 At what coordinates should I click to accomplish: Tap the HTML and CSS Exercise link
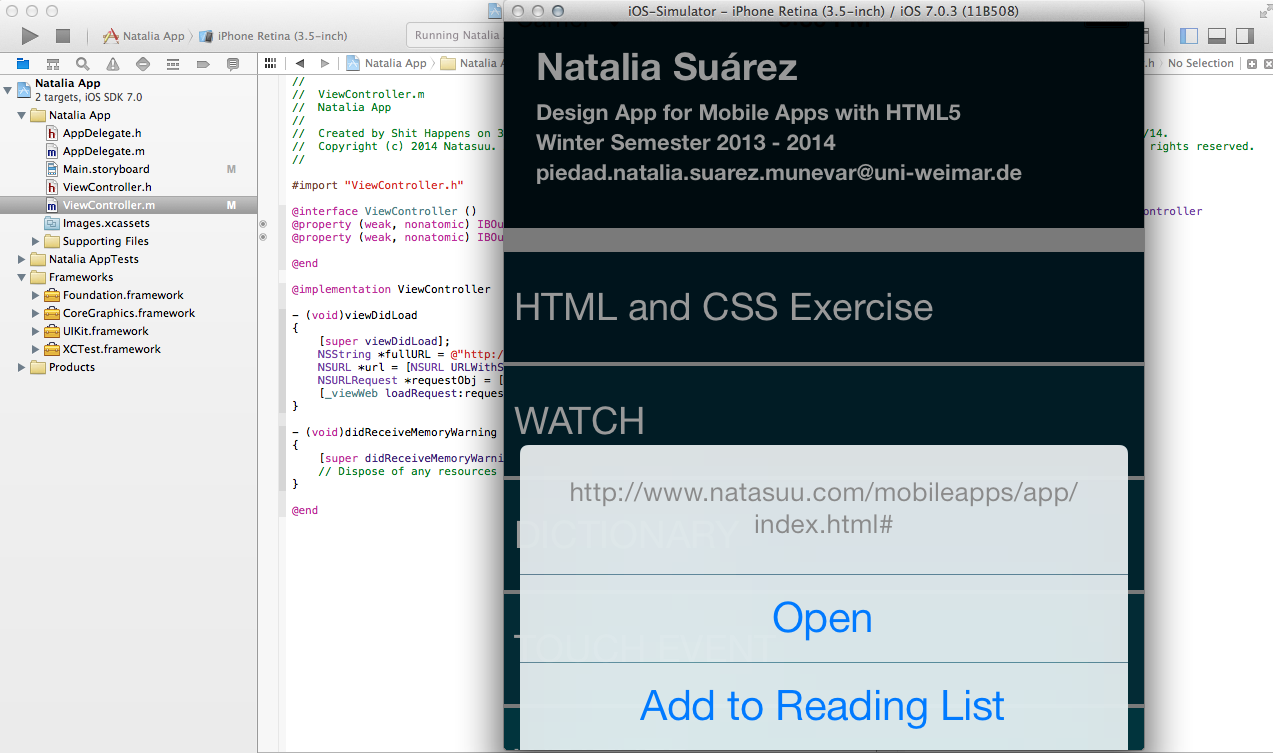pyautogui.click(x=723, y=307)
